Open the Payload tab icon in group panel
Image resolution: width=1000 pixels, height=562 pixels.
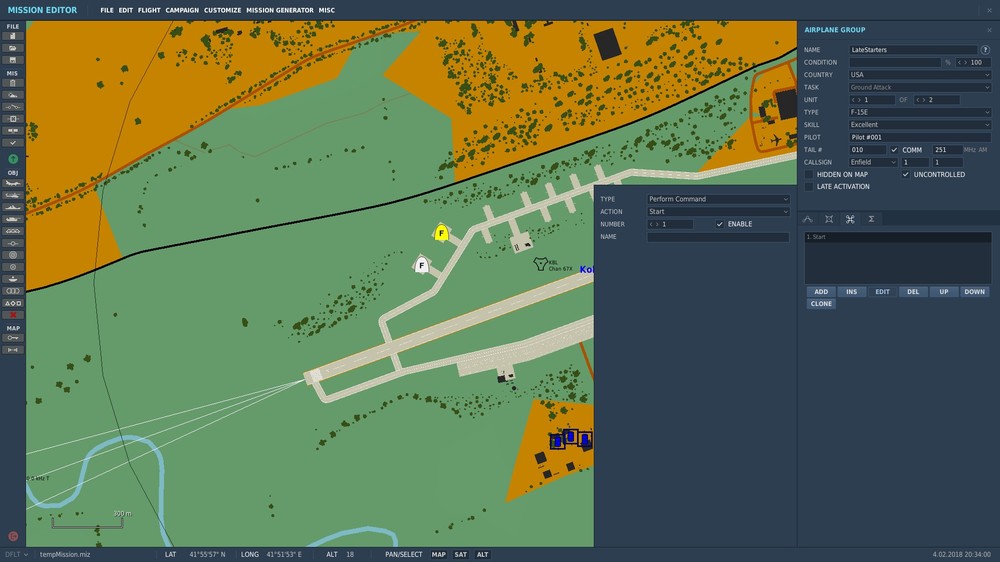click(x=829, y=219)
